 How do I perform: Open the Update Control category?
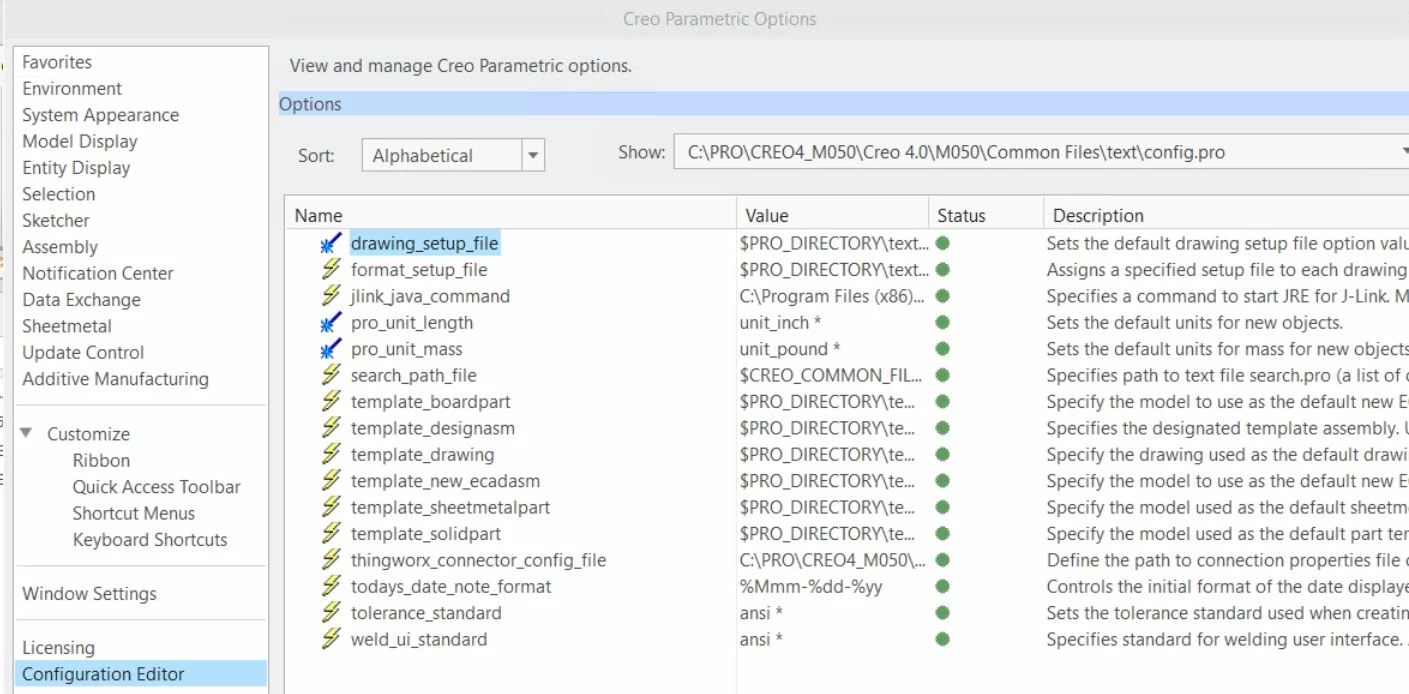coord(83,352)
